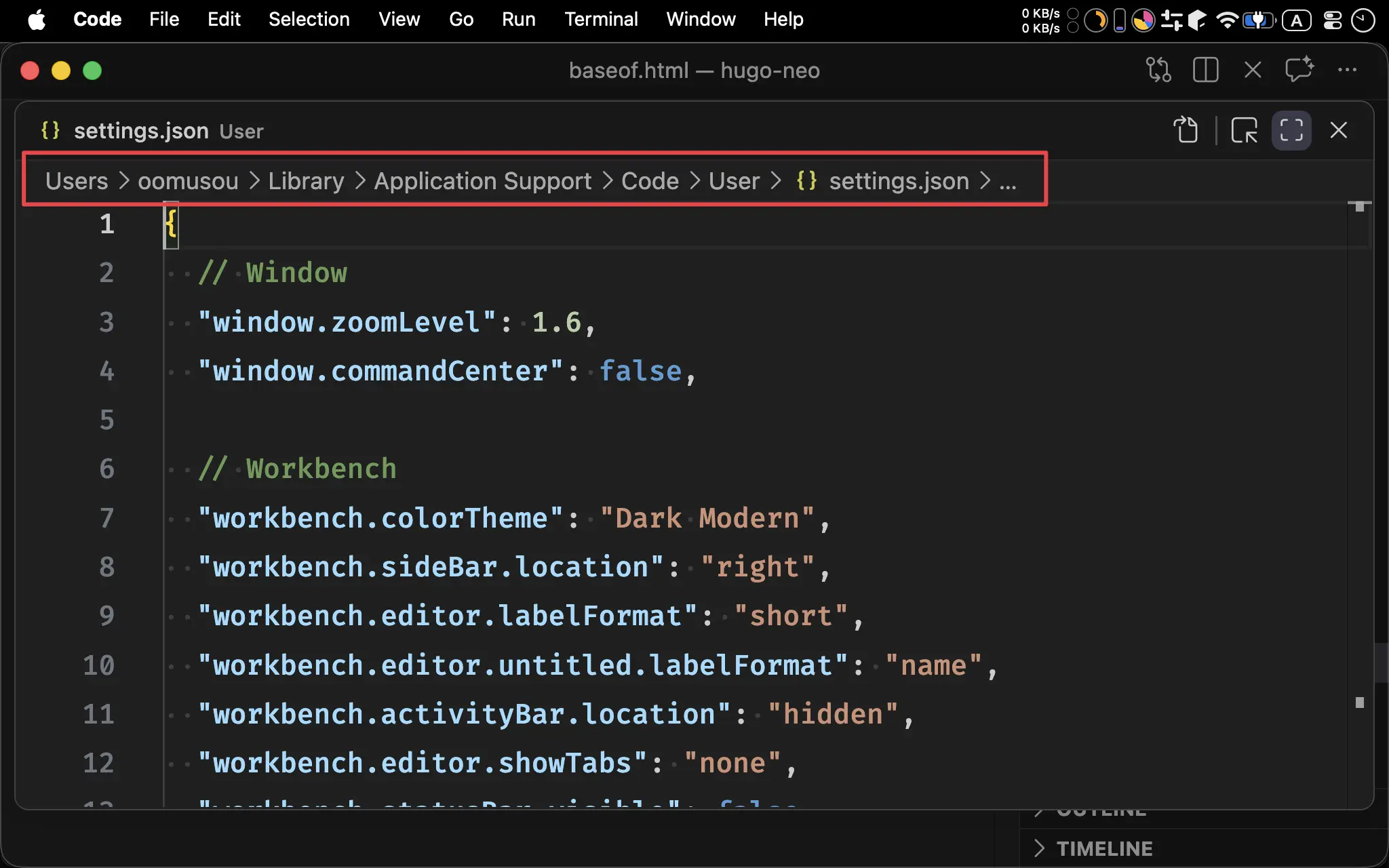Screen dimensions: 1389x868
Task: Open the Code application menu
Action: (97, 20)
